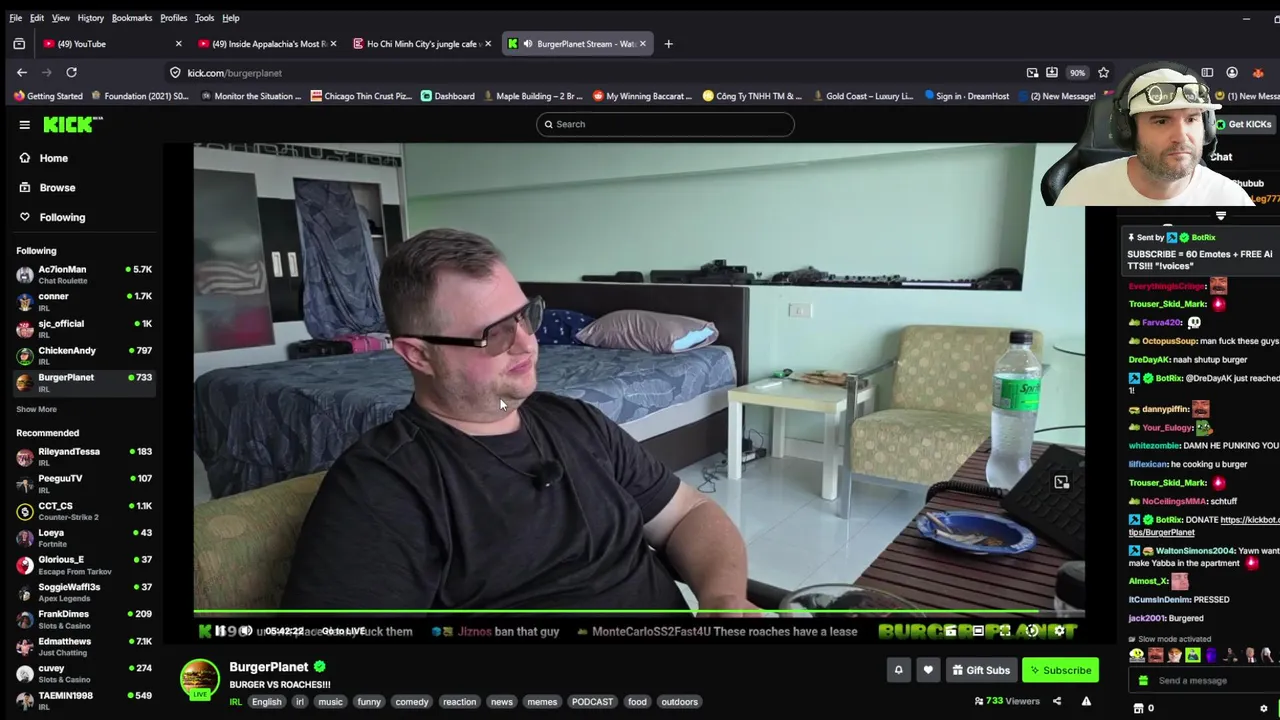Open conner followed channel
1280x720 pixels.
pyautogui.click(x=84, y=301)
